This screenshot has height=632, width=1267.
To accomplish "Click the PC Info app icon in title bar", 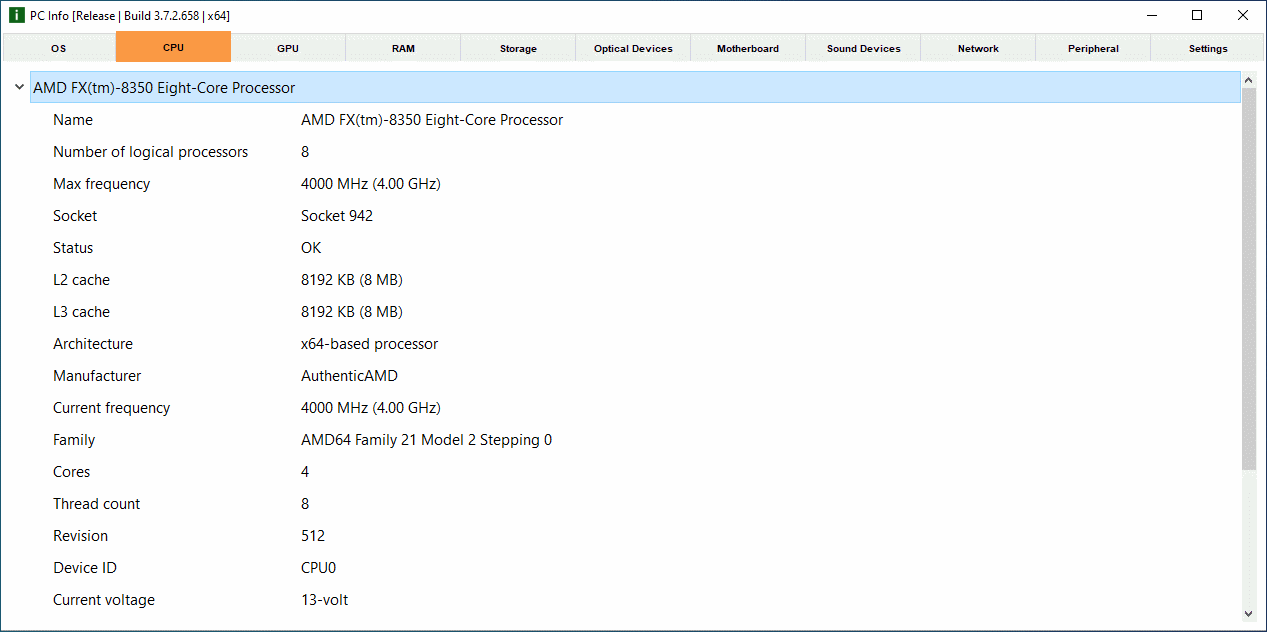I will click(16, 15).
